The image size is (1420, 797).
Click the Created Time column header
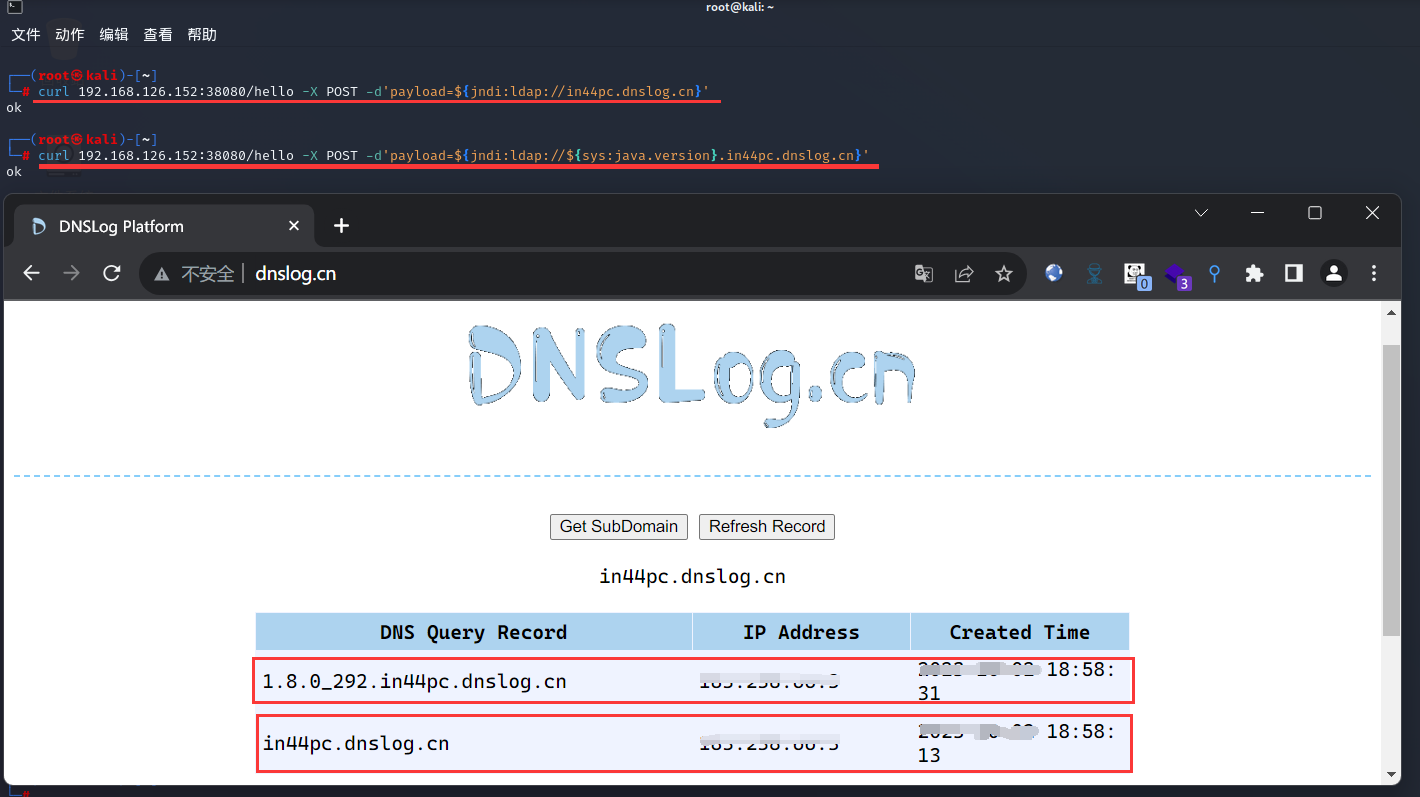point(1019,632)
